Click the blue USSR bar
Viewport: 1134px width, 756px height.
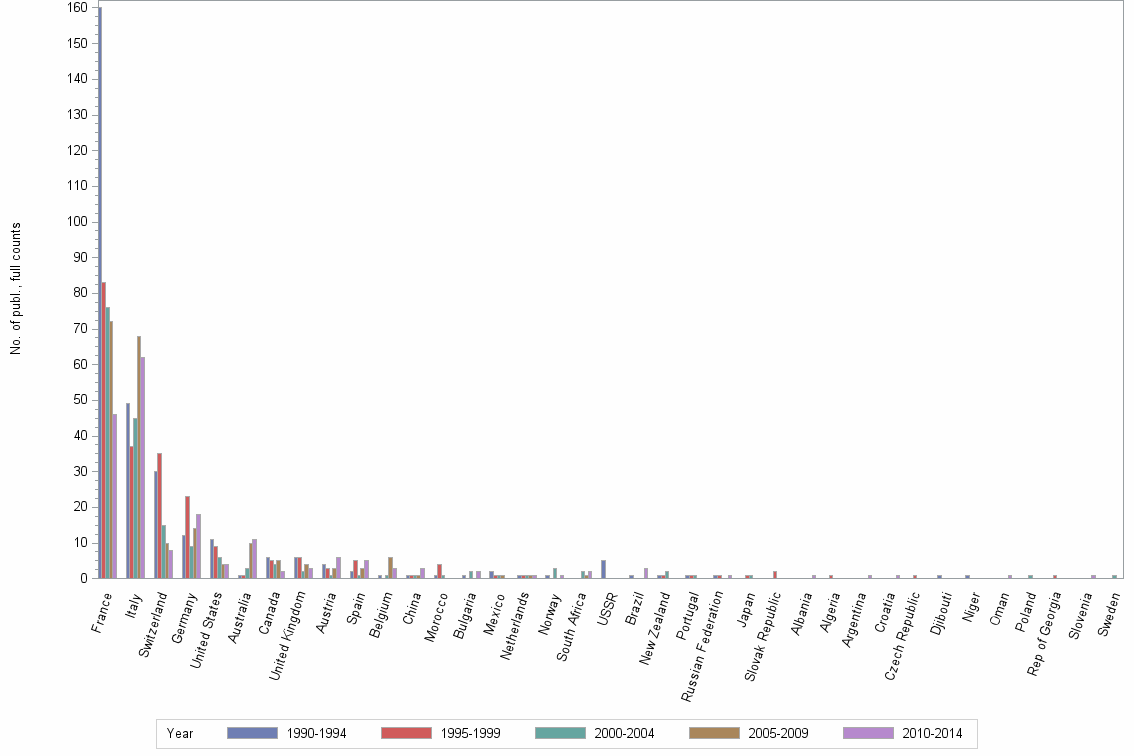pyautogui.click(x=603, y=569)
